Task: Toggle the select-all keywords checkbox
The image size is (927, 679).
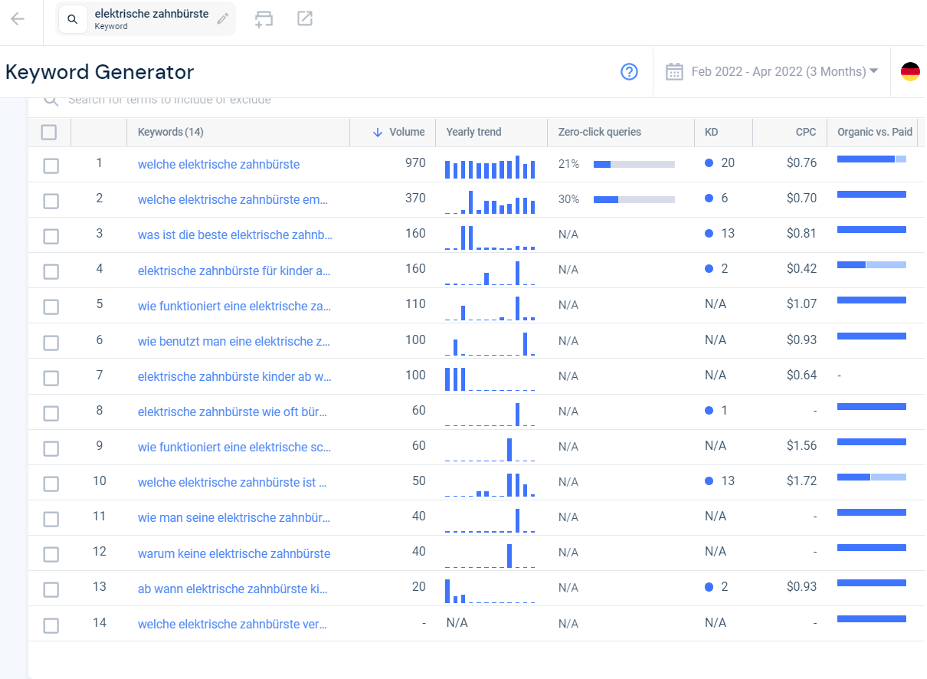Action: coord(49,132)
